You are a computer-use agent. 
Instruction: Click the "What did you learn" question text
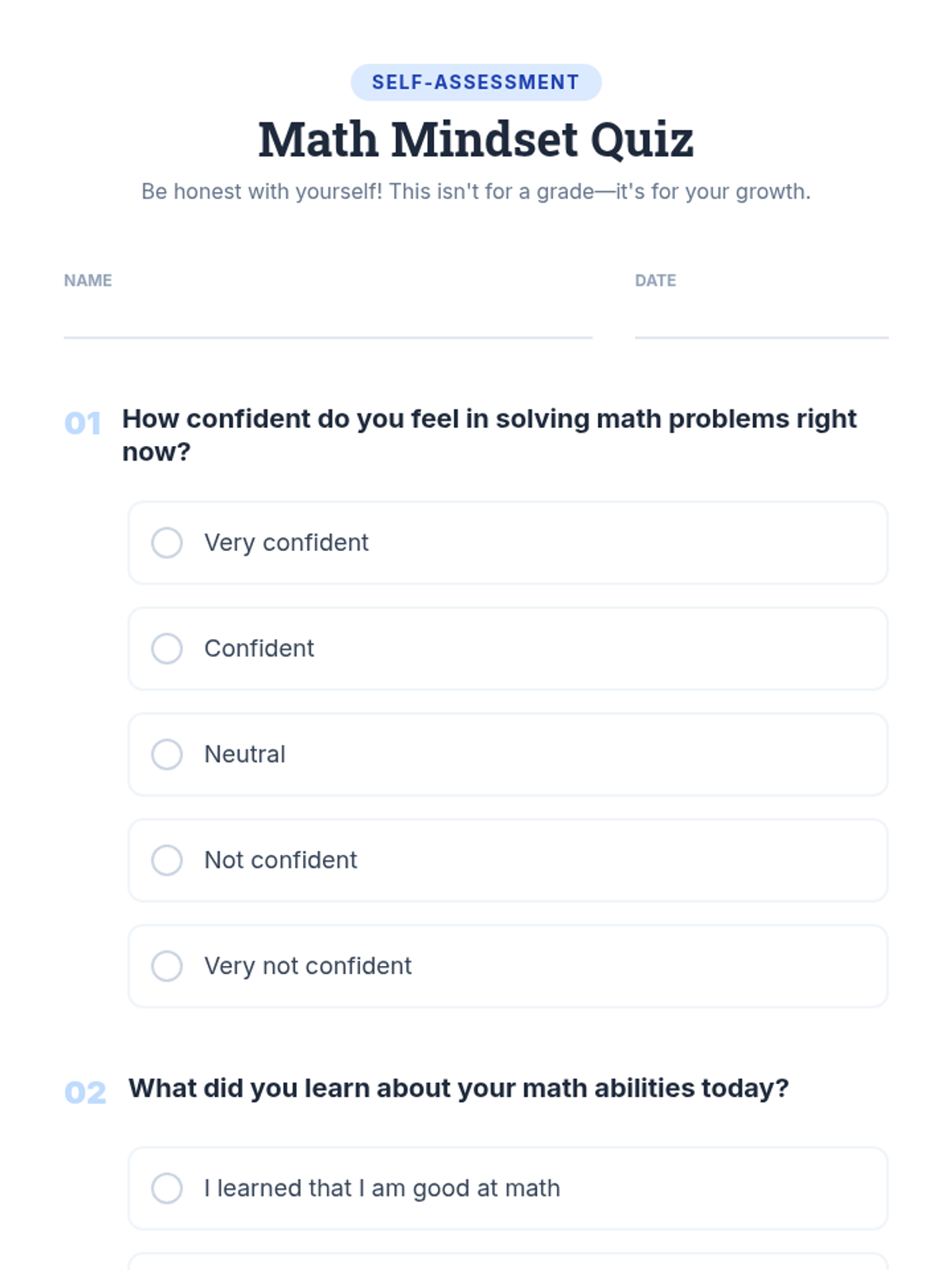pyautogui.click(x=459, y=1088)
